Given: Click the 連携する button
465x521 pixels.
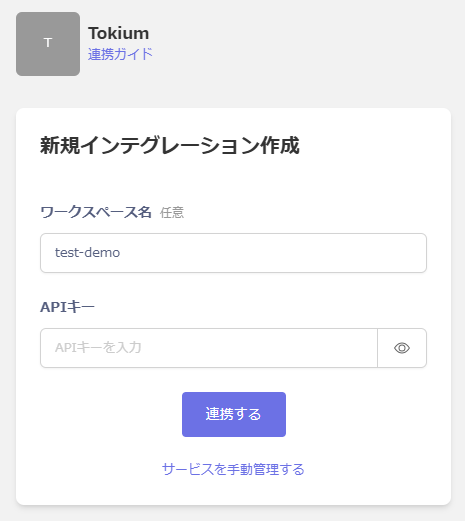Looking at the screenshot, I should pos(234,414).
